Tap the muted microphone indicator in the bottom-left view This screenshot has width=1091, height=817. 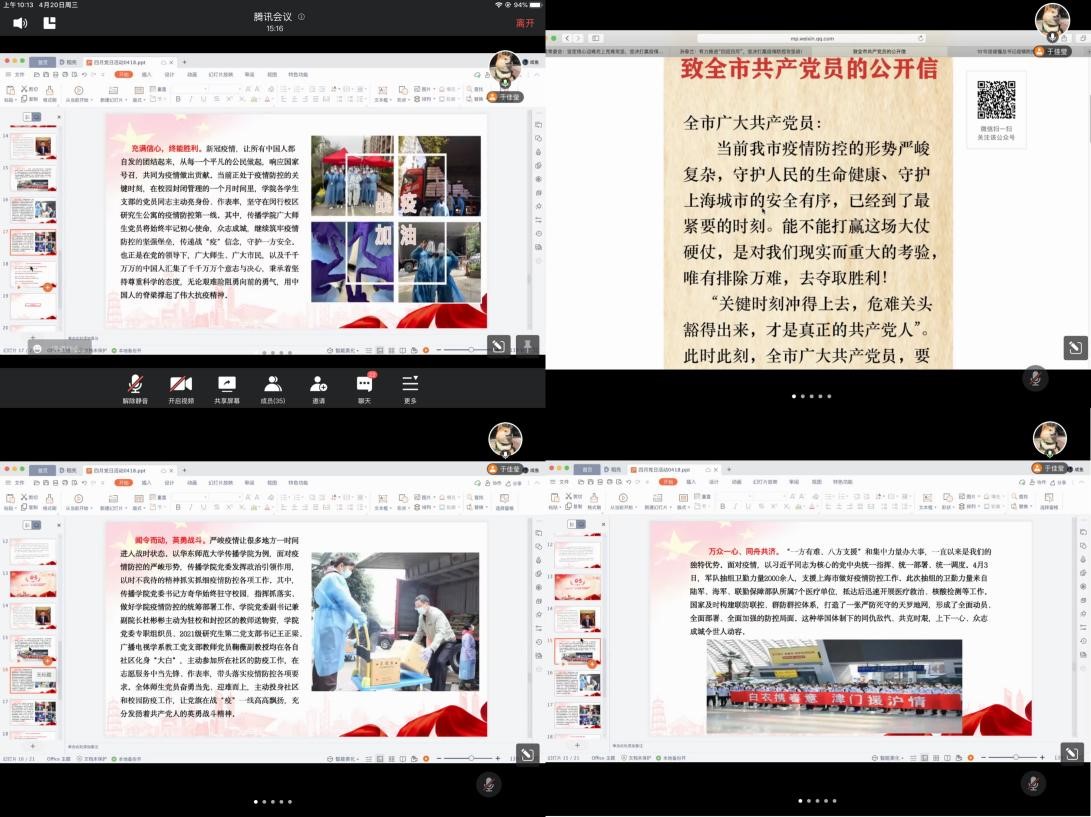(488, 784)
